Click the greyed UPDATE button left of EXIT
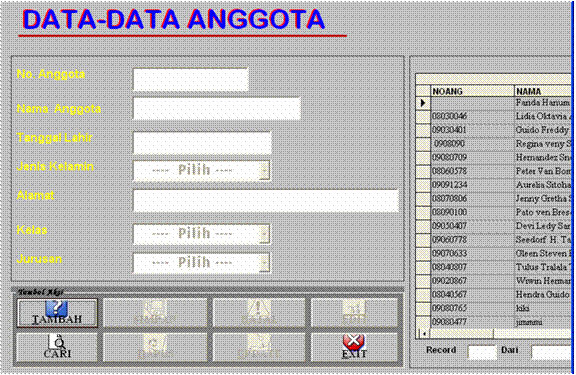 (259, 347)
